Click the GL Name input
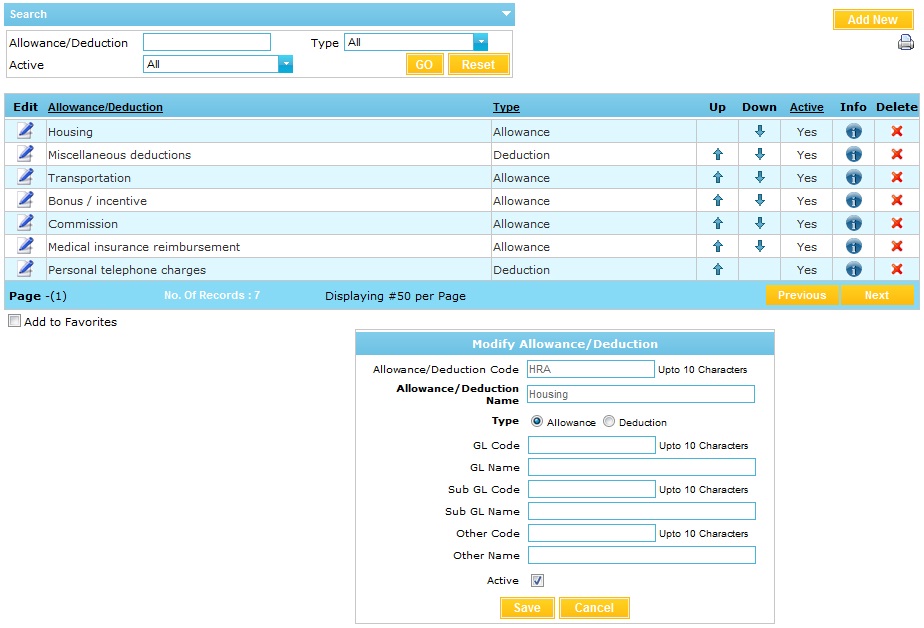924x628 pixels. point(642,467)
